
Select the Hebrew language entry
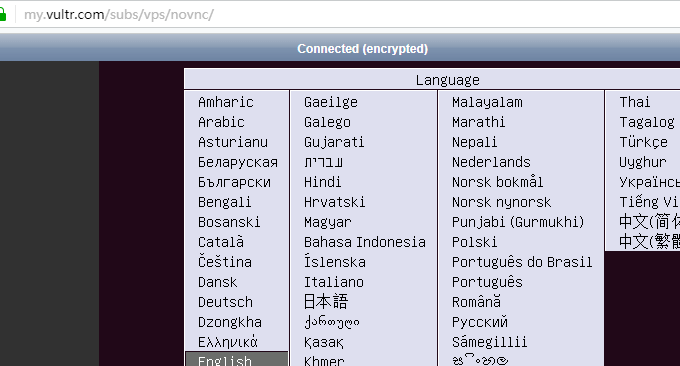point(324,162)
